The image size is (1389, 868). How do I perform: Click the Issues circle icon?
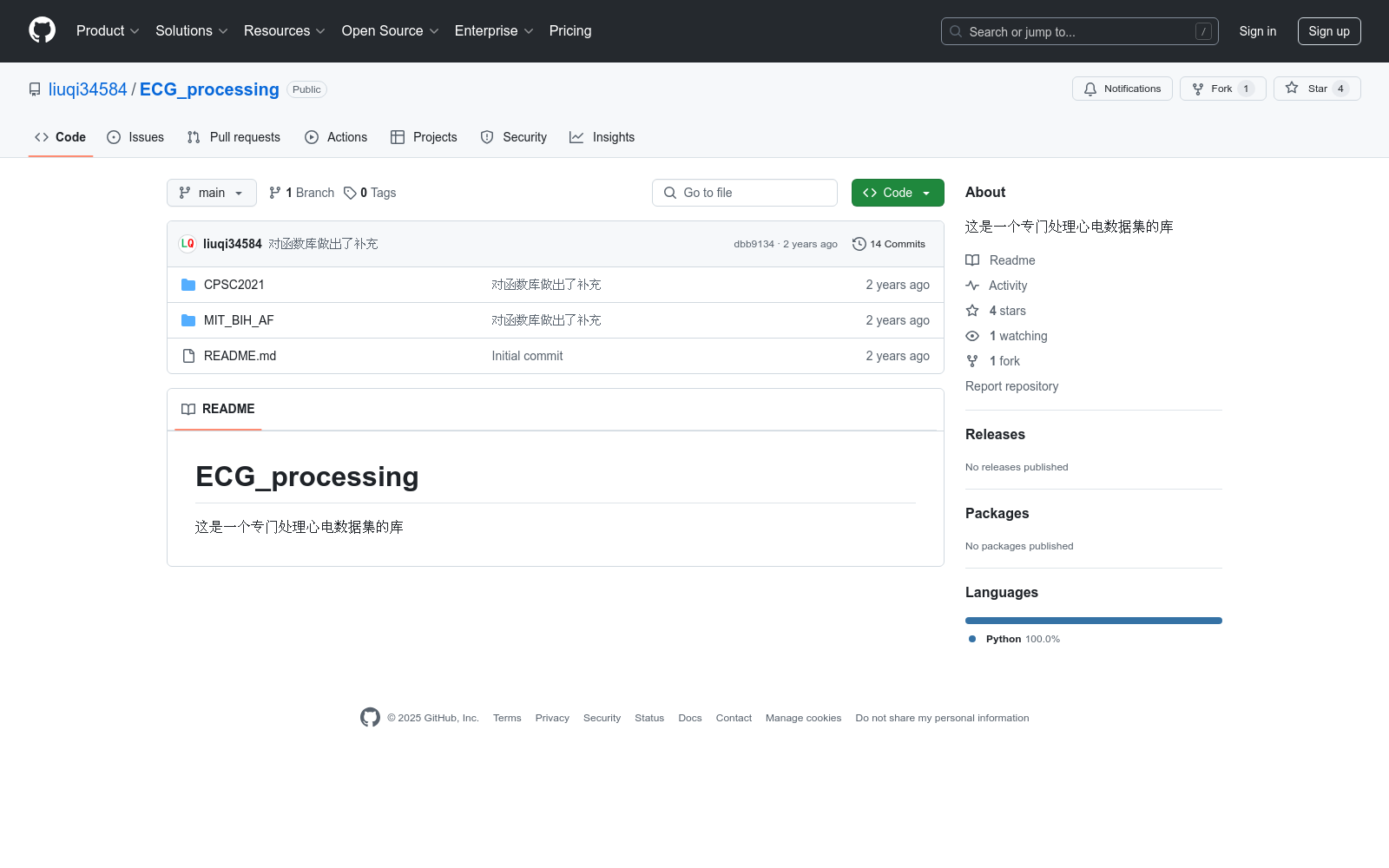point(114,137)
